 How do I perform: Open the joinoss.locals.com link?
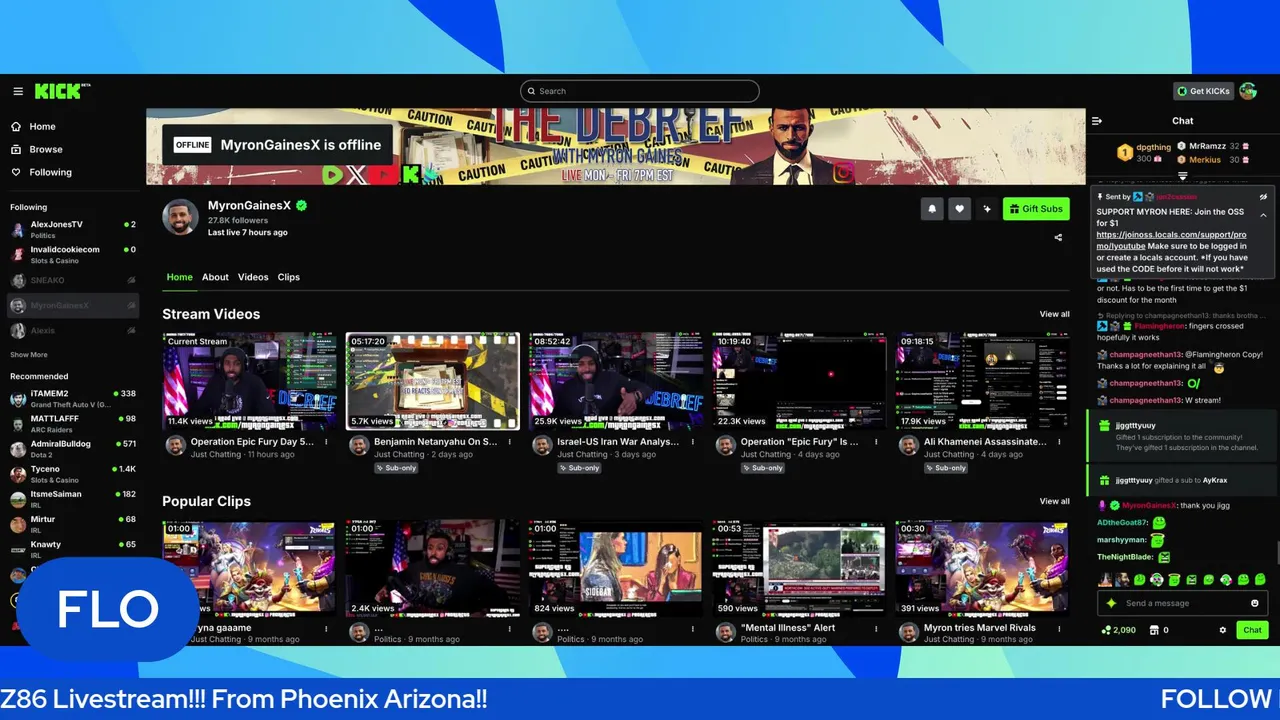click(x=1171, y=240)
